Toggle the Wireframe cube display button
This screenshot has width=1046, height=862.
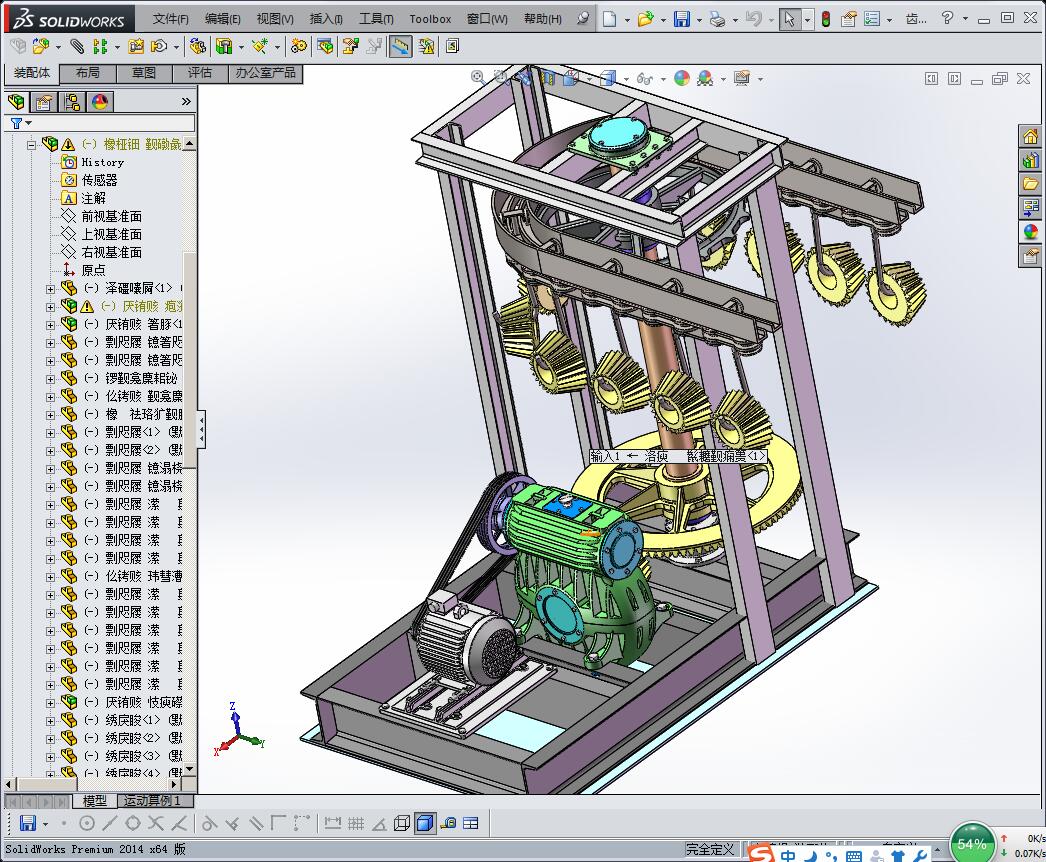(402, 823)
